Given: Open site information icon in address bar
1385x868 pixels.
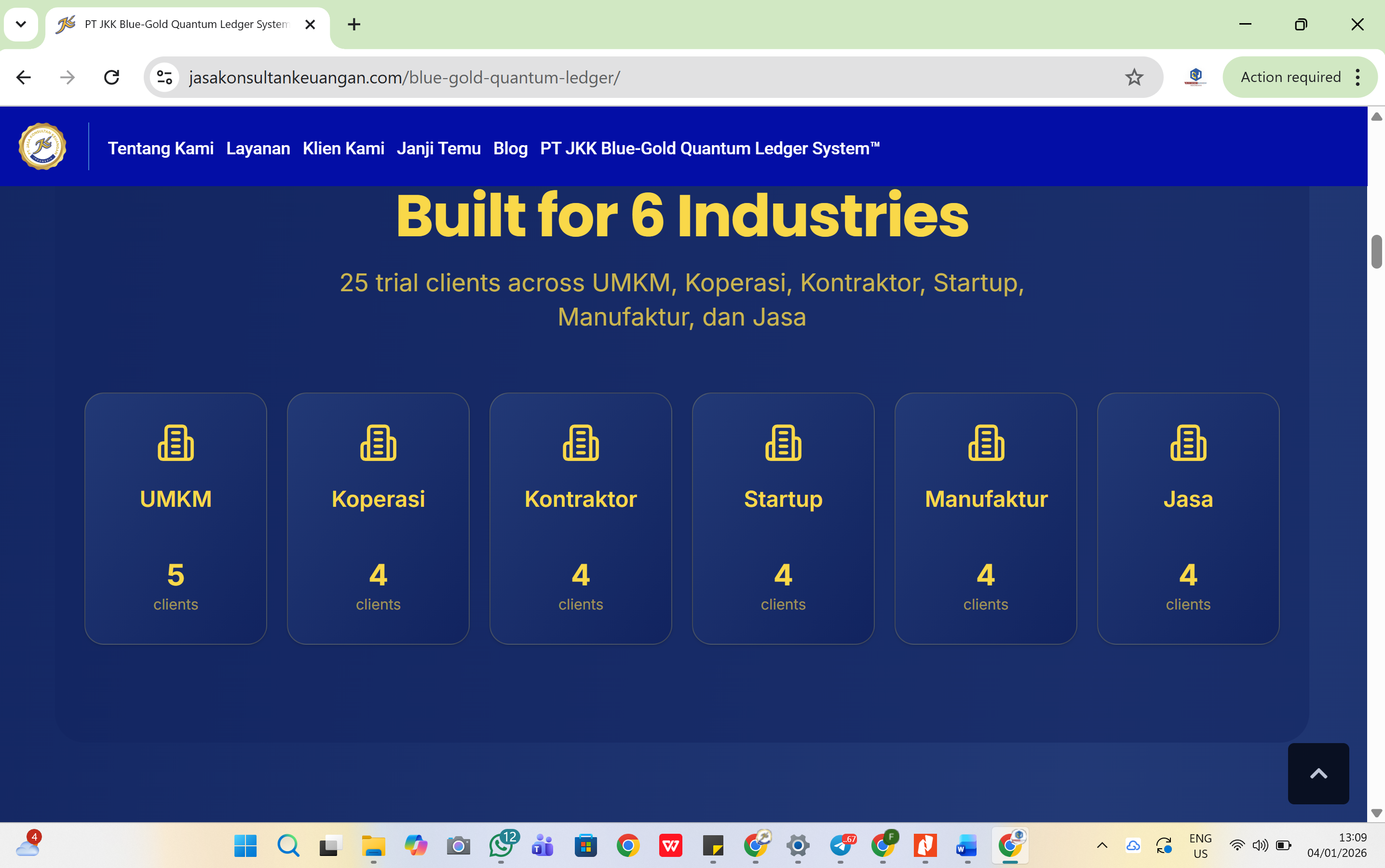Looking at the screenshot, I should coord(165,78).
